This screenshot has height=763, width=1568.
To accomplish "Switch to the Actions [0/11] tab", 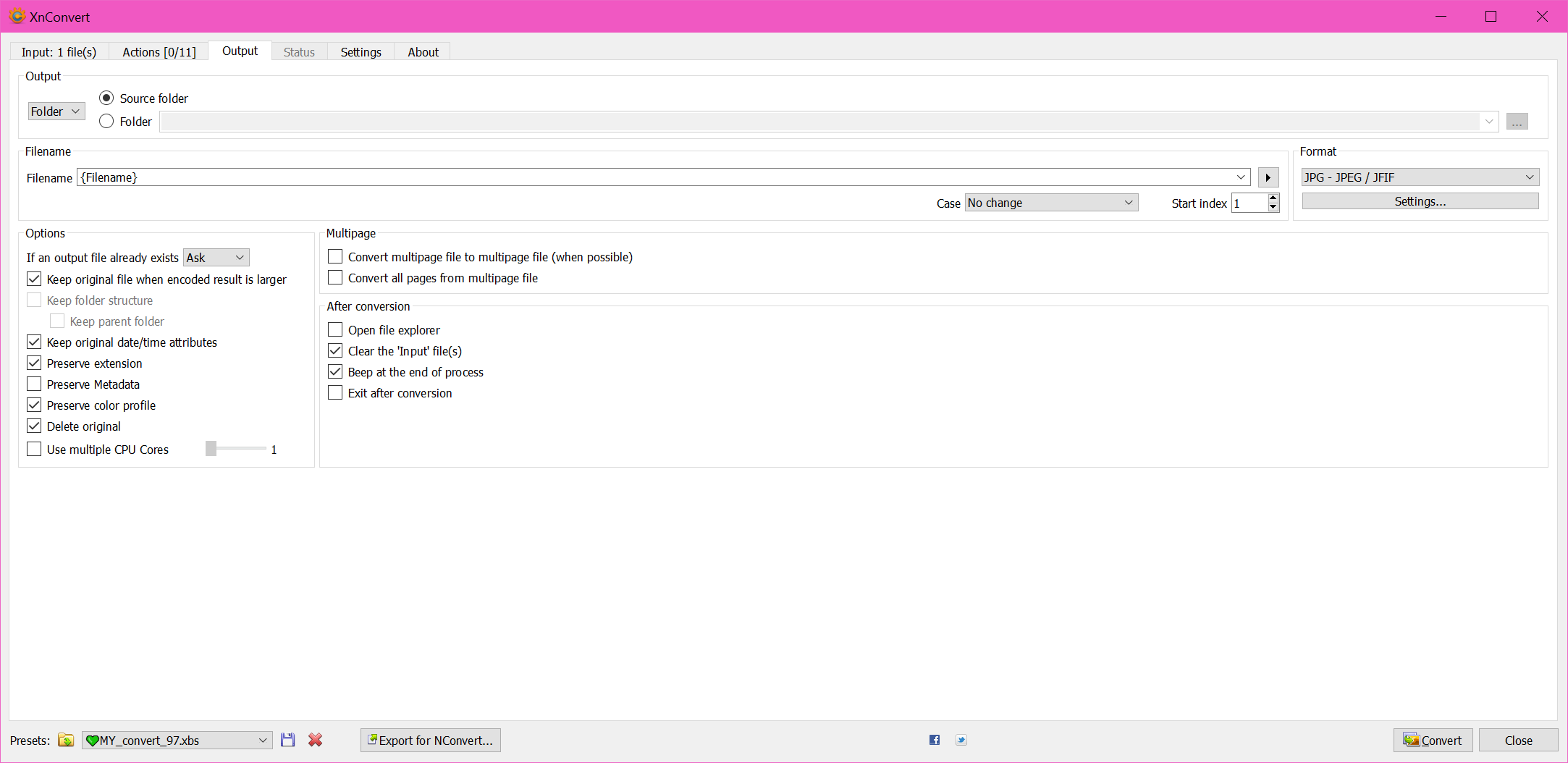I will (x=159, y=52).
